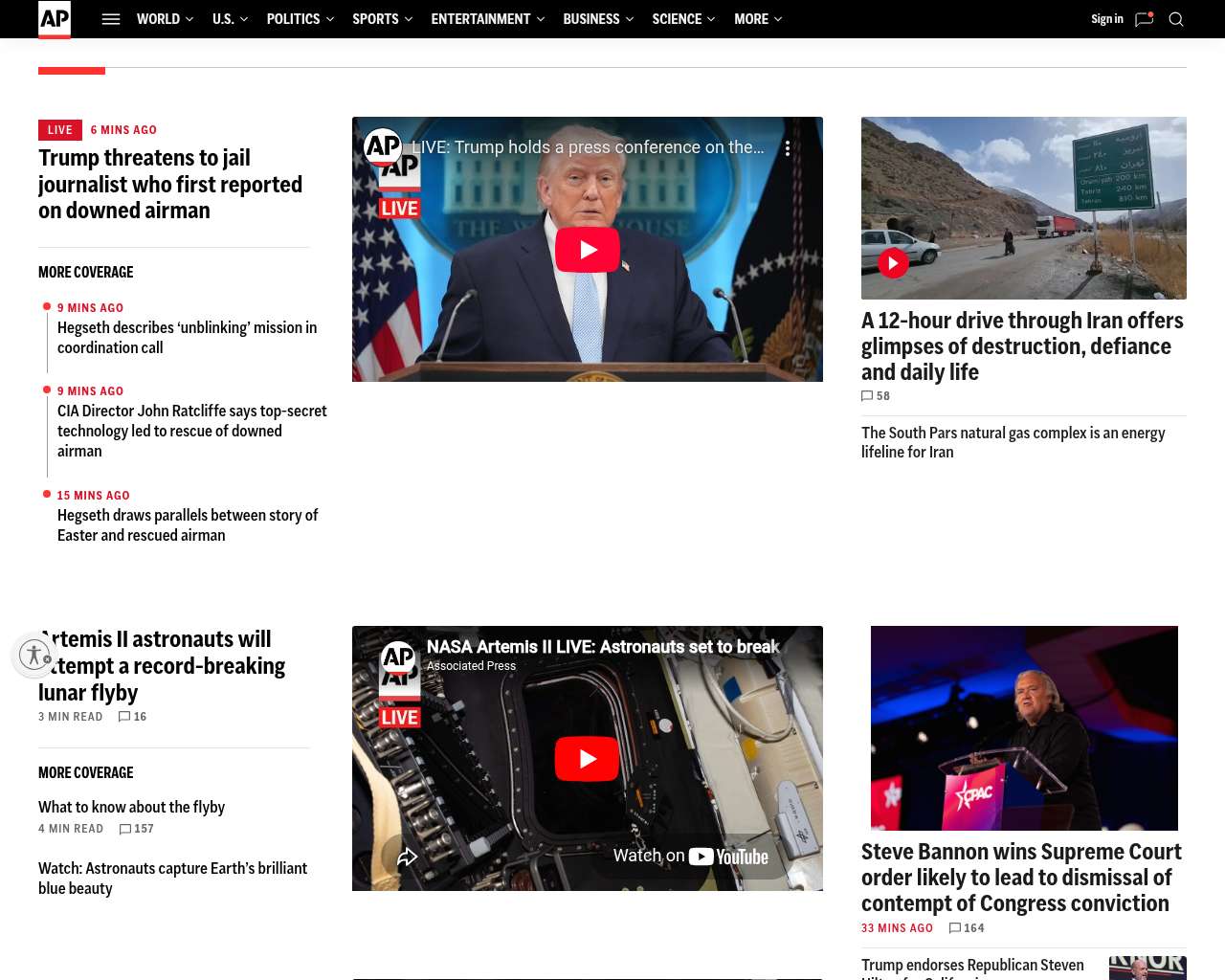
Task: Play the Trump press conference live video
Action: coord(588,250)
